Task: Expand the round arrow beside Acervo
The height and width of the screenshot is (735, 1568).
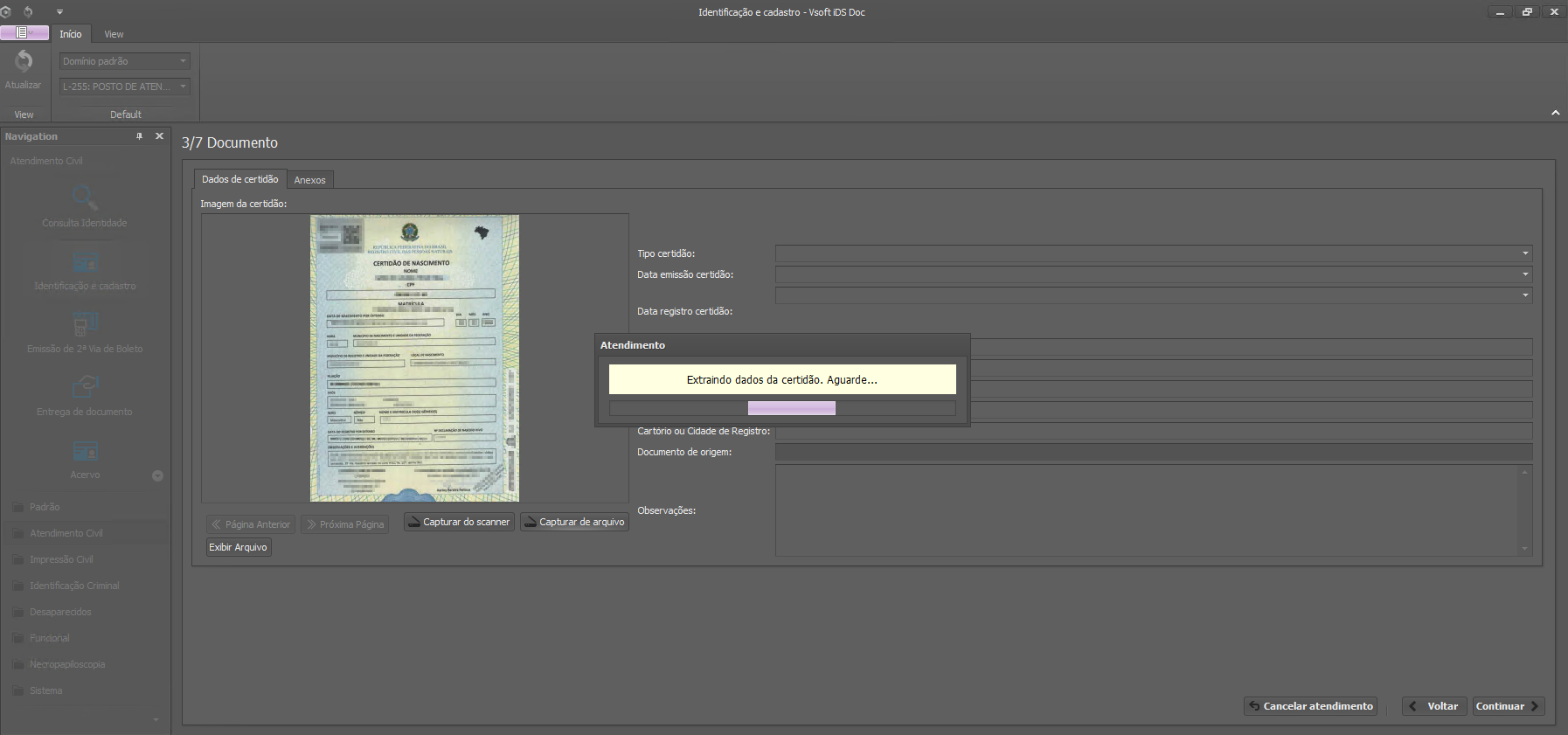Action: tap(158, 476)
